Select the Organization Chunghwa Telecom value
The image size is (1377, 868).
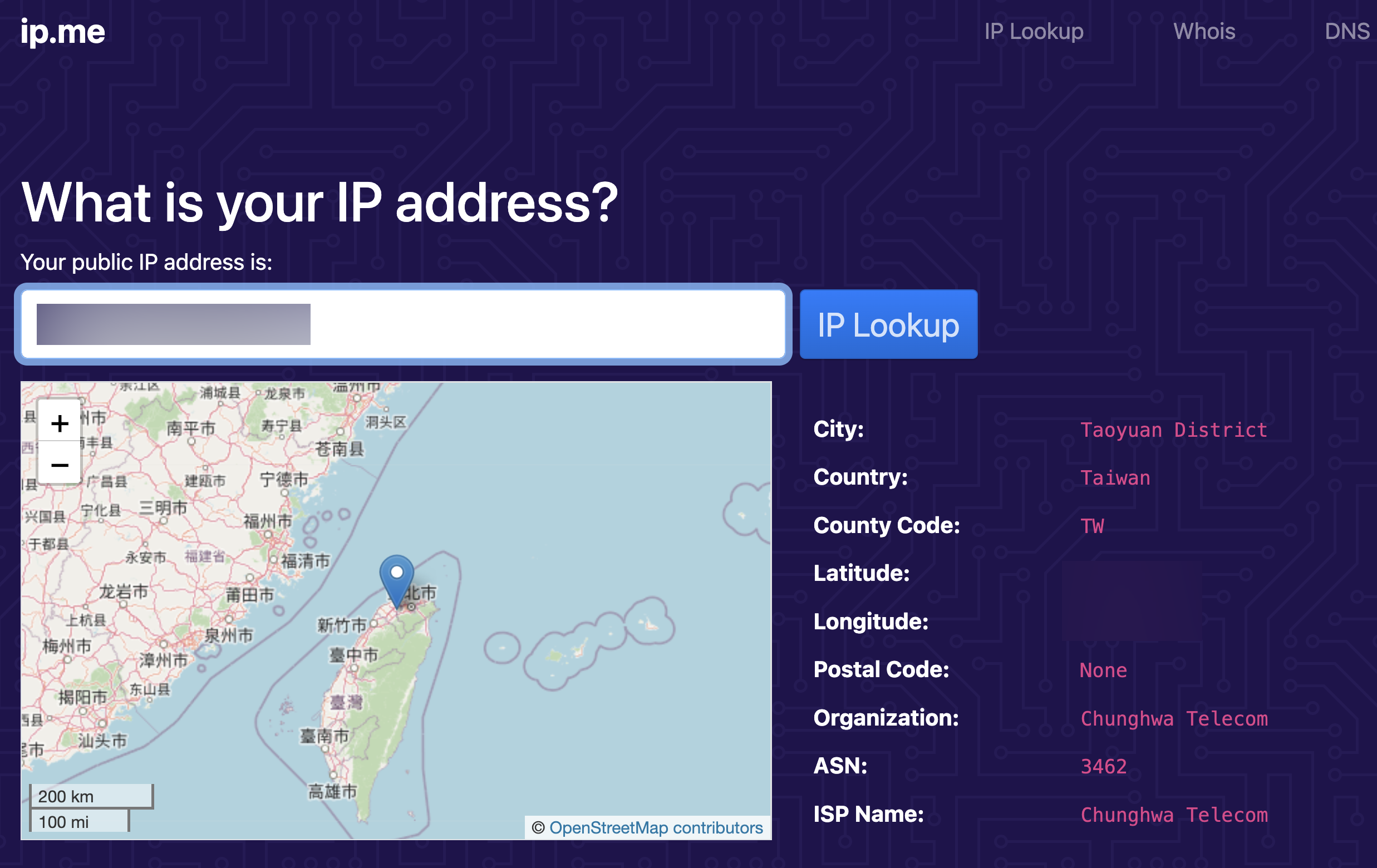[1173, 719]
